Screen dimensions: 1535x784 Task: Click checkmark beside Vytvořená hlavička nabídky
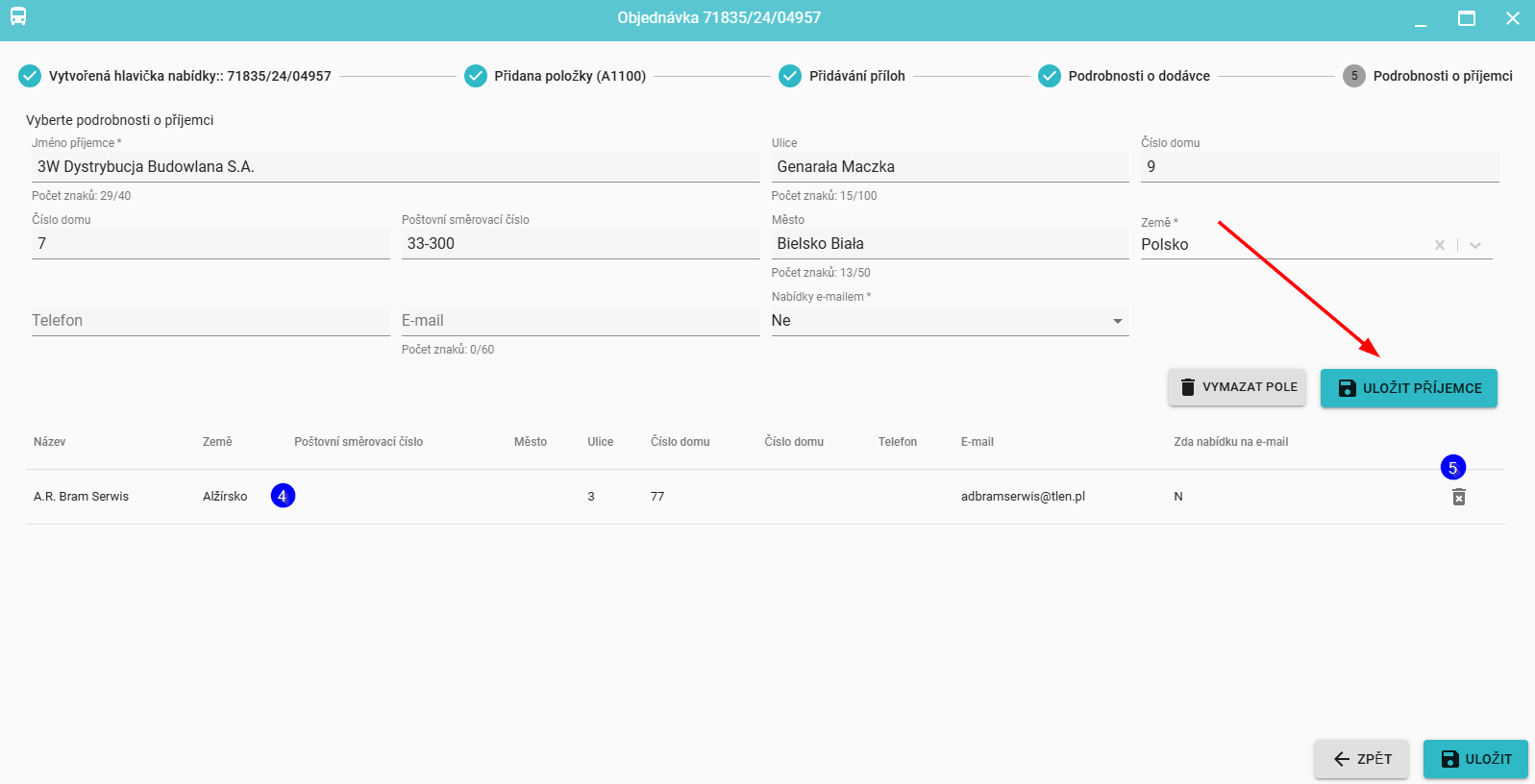coord(30,76)
